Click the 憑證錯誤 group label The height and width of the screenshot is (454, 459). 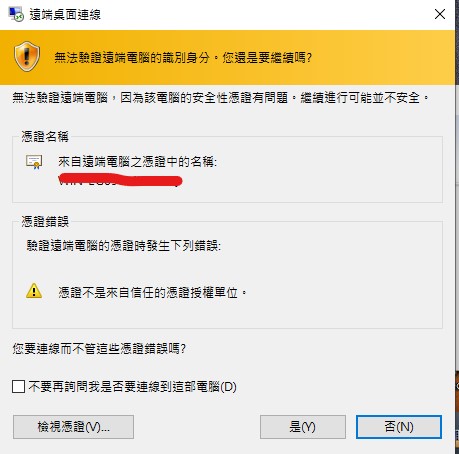click(x=45, y=221)
